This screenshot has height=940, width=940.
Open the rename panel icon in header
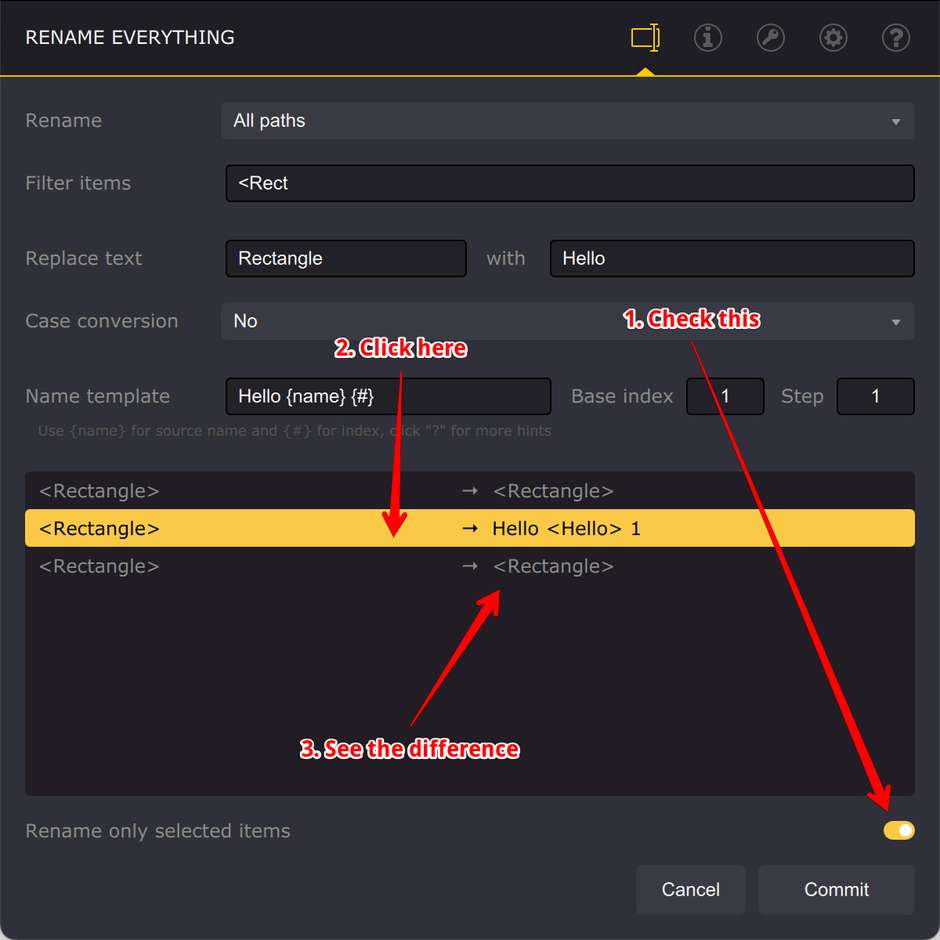tap(645, 38)
